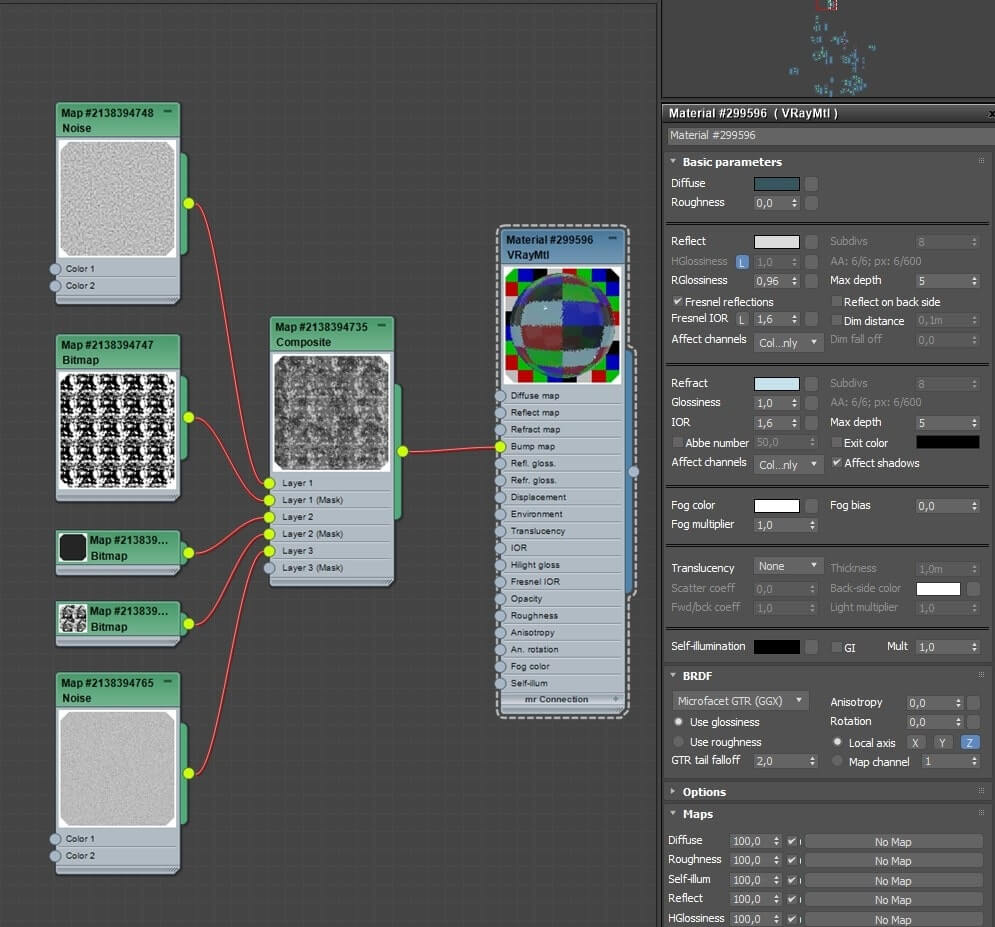Click the Composite node output socket

point(403,451)
